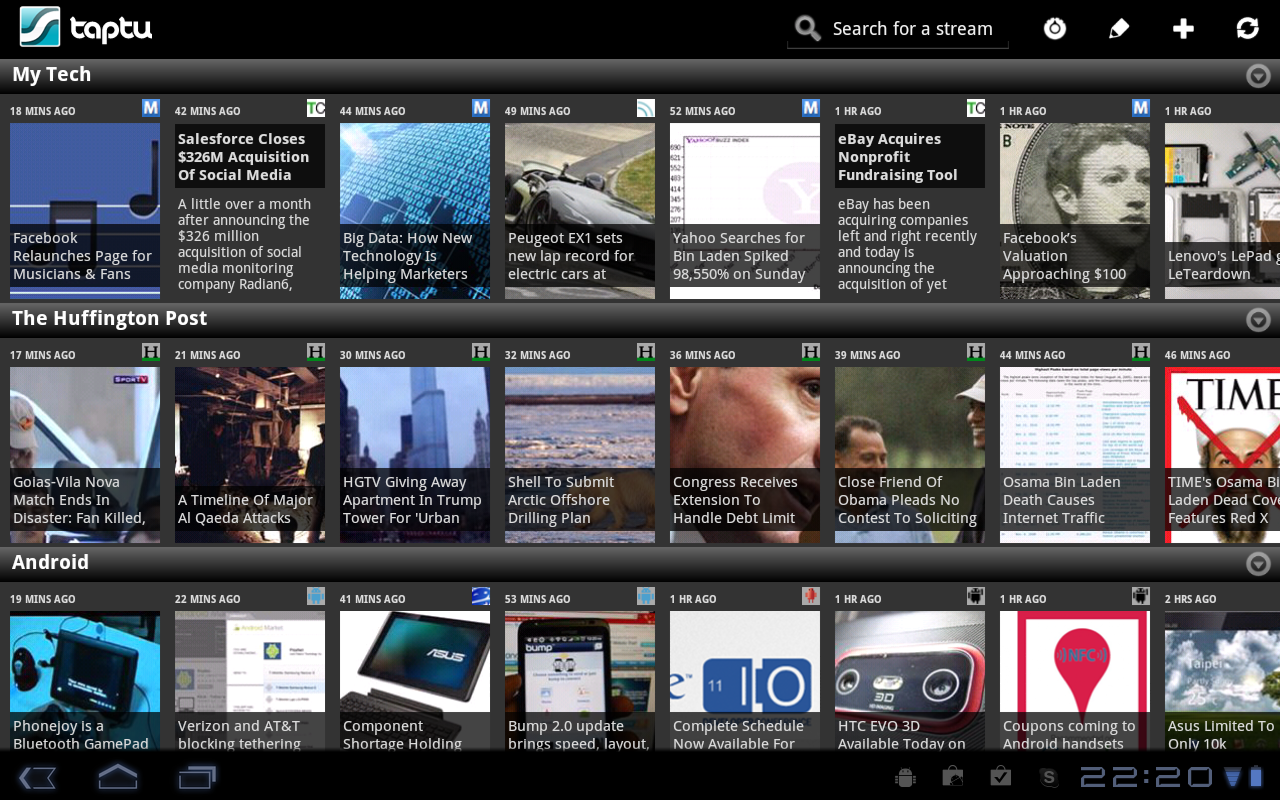Viewport: 1280px width, 800px height.
Task: Open Facebook Relaunches Page for Musicians thumbnail
Action: [85, 210]
